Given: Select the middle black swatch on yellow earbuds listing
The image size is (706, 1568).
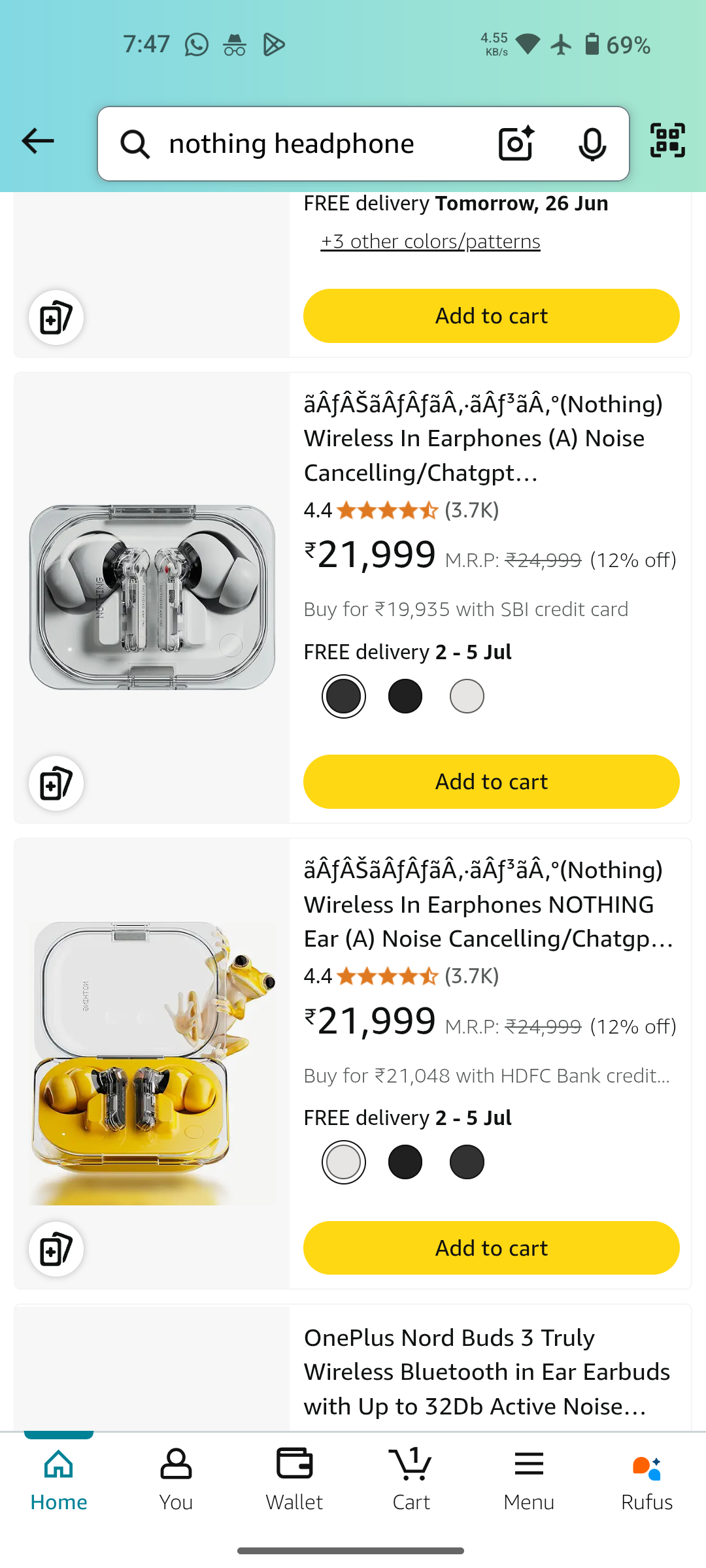Looking at the screenshot, I should (x=405, y=1162).
